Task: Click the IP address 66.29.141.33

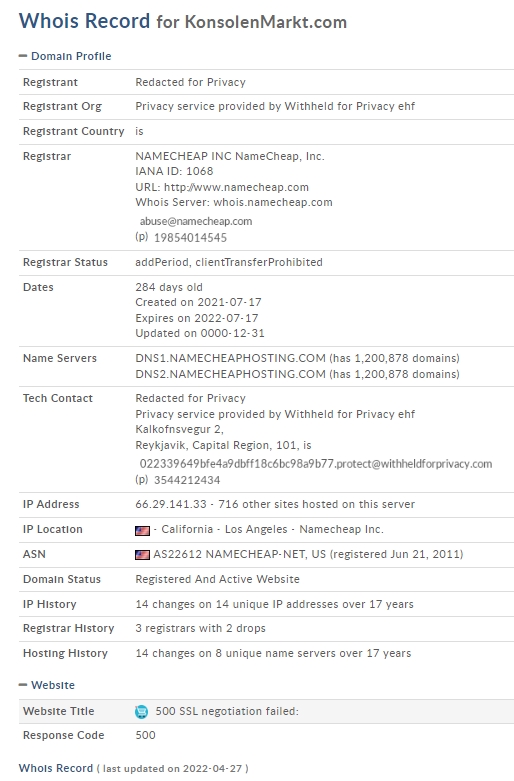Action: (171, 504)
